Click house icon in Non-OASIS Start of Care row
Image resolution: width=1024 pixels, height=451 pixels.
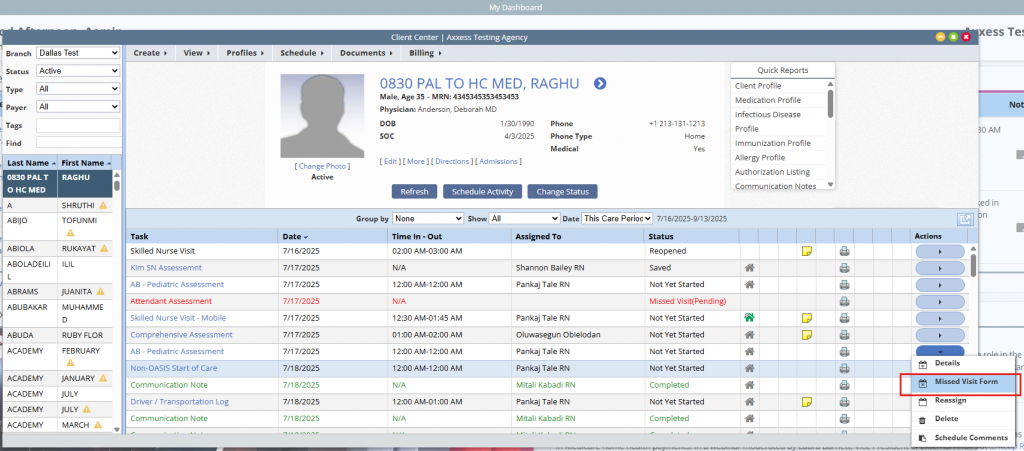coord(748,368)
